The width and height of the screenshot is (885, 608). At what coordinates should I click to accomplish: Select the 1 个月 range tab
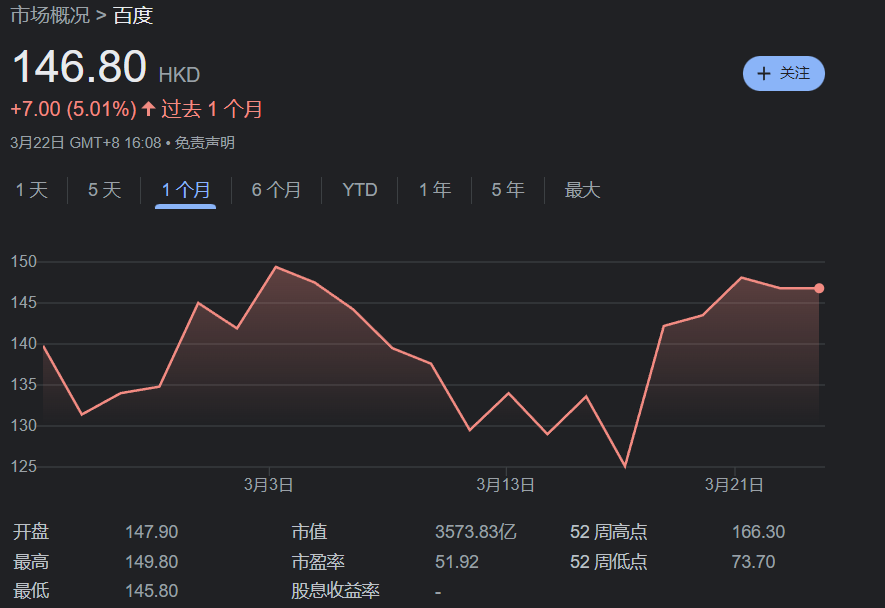186,190
